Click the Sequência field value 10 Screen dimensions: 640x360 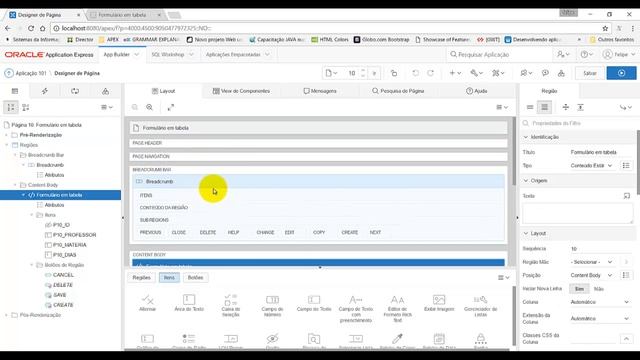(601, 249)
